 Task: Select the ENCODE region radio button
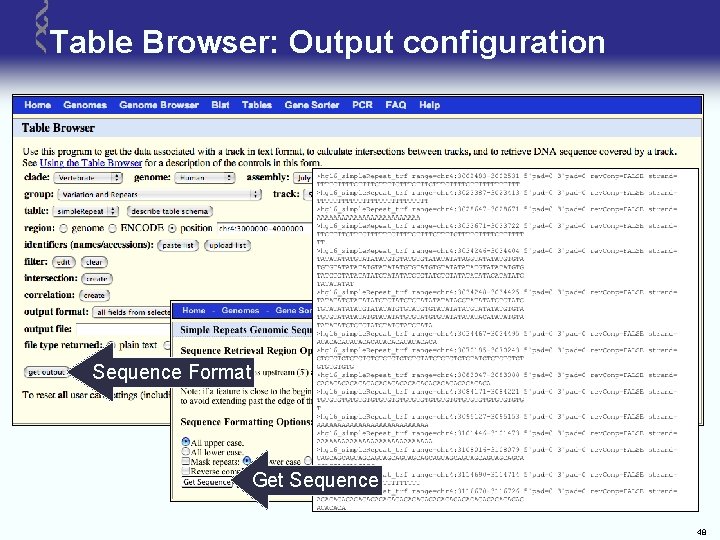point(112,228)
